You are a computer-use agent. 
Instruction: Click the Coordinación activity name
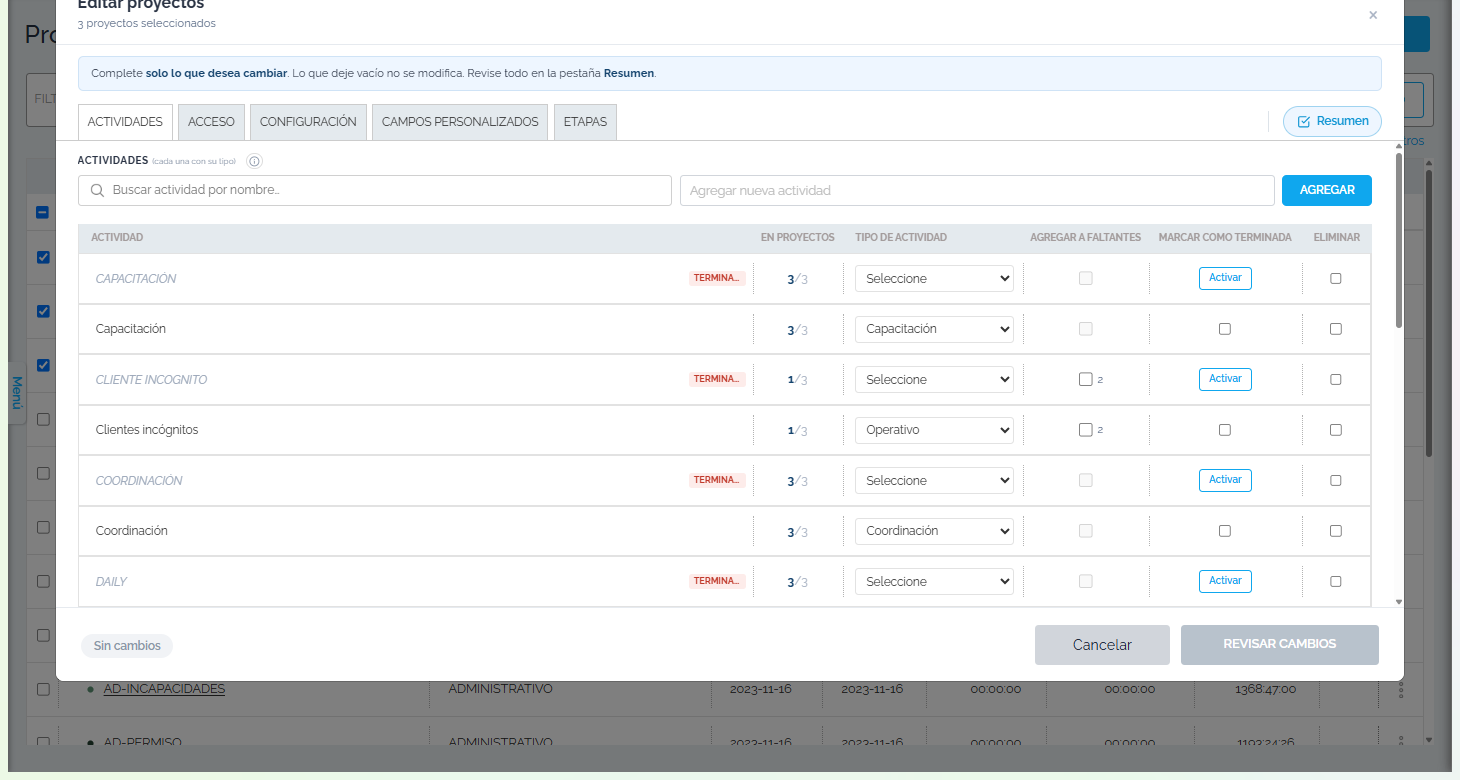click(x=132, y=531)
